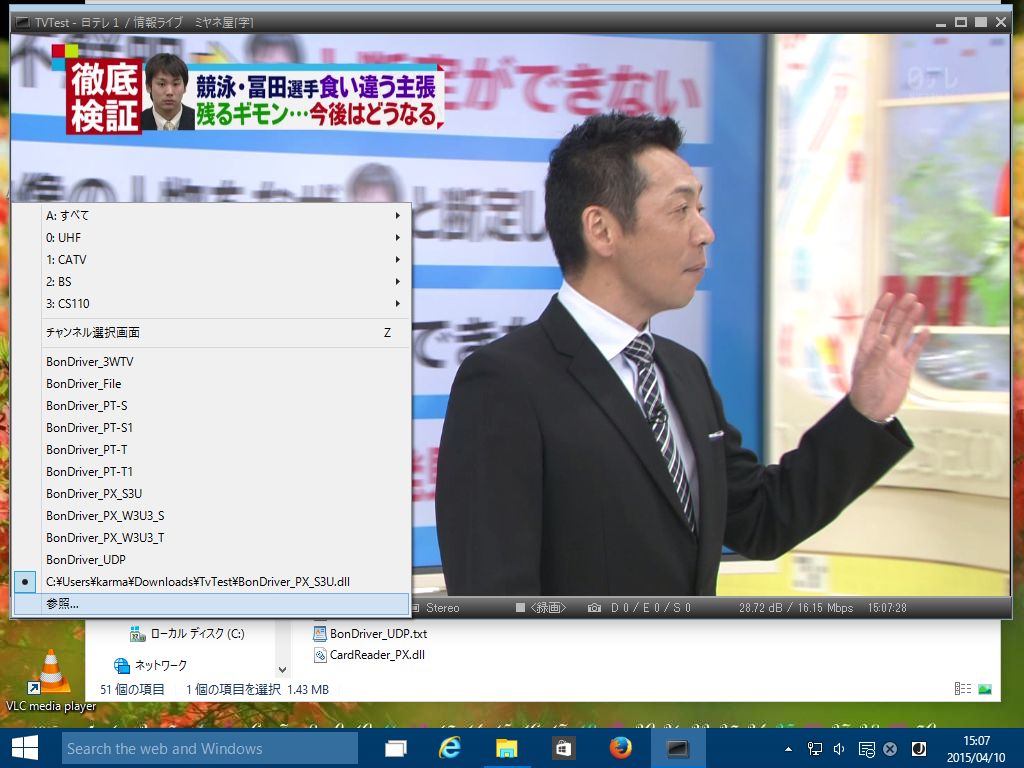Select BonDriver_PX_W3U3_S driver
1024x768 pixels.
[212, 516]
